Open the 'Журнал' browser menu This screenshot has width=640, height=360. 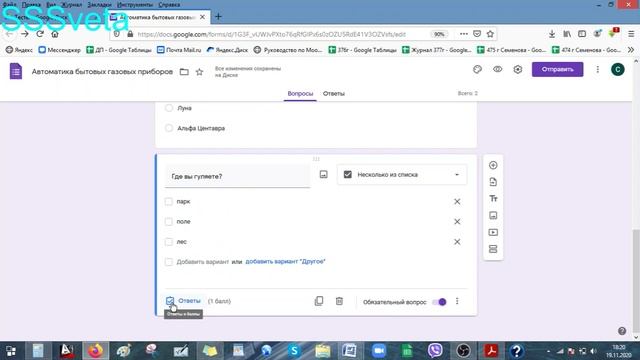(71, 5)
